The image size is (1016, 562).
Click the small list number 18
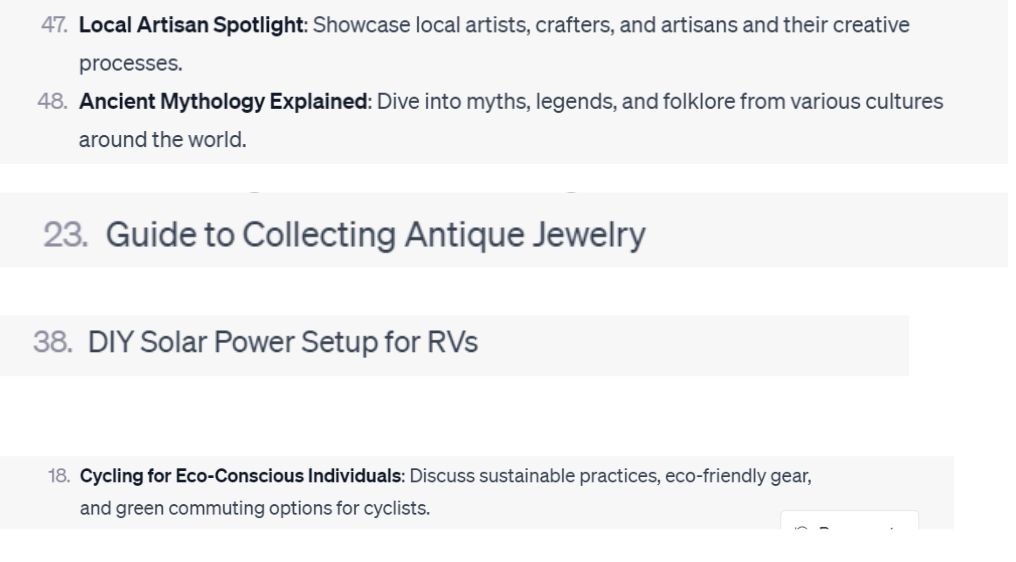tap(58, 476)
